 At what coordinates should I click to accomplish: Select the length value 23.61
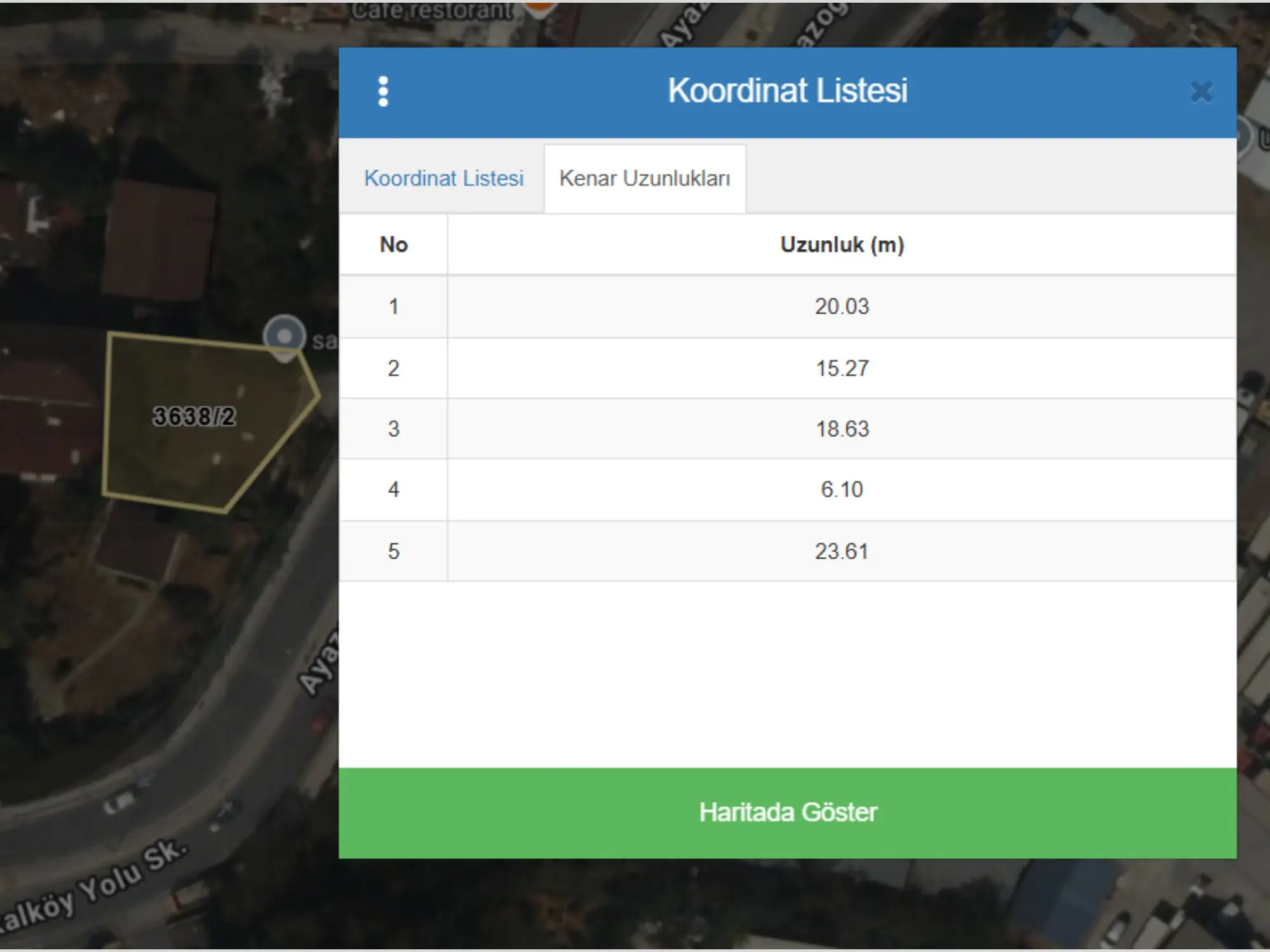click(842, 551)
